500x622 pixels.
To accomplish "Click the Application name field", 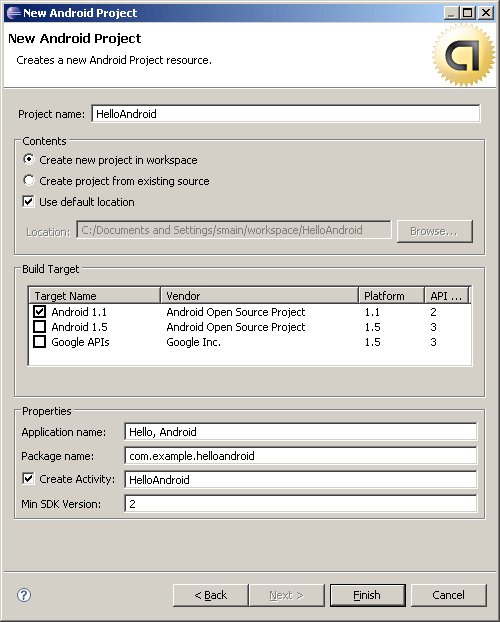I will click(301, 432).
